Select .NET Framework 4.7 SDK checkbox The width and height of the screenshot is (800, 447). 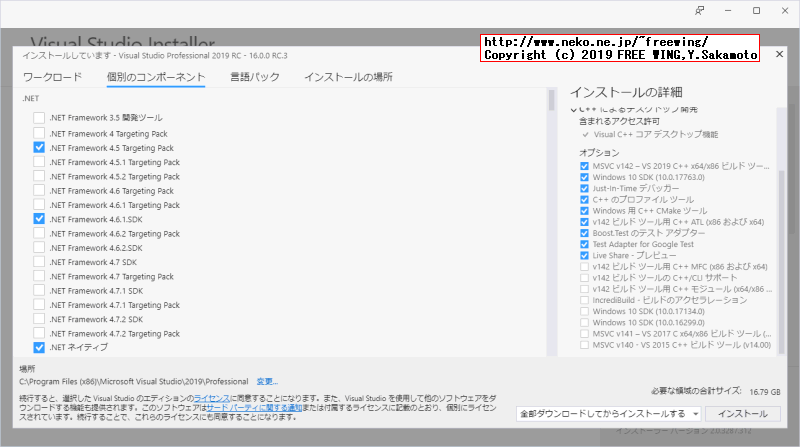point(39,262)
